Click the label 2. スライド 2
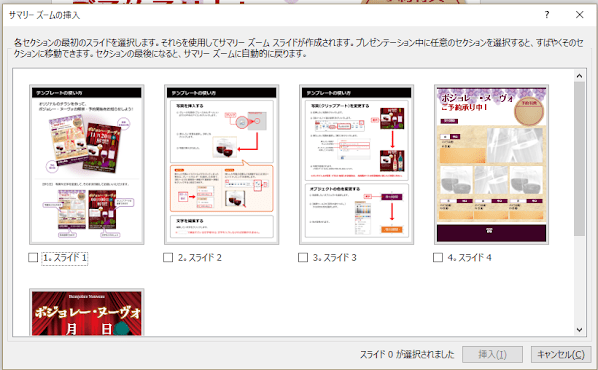Screen dimensions: 598x370 click(200, 258)
